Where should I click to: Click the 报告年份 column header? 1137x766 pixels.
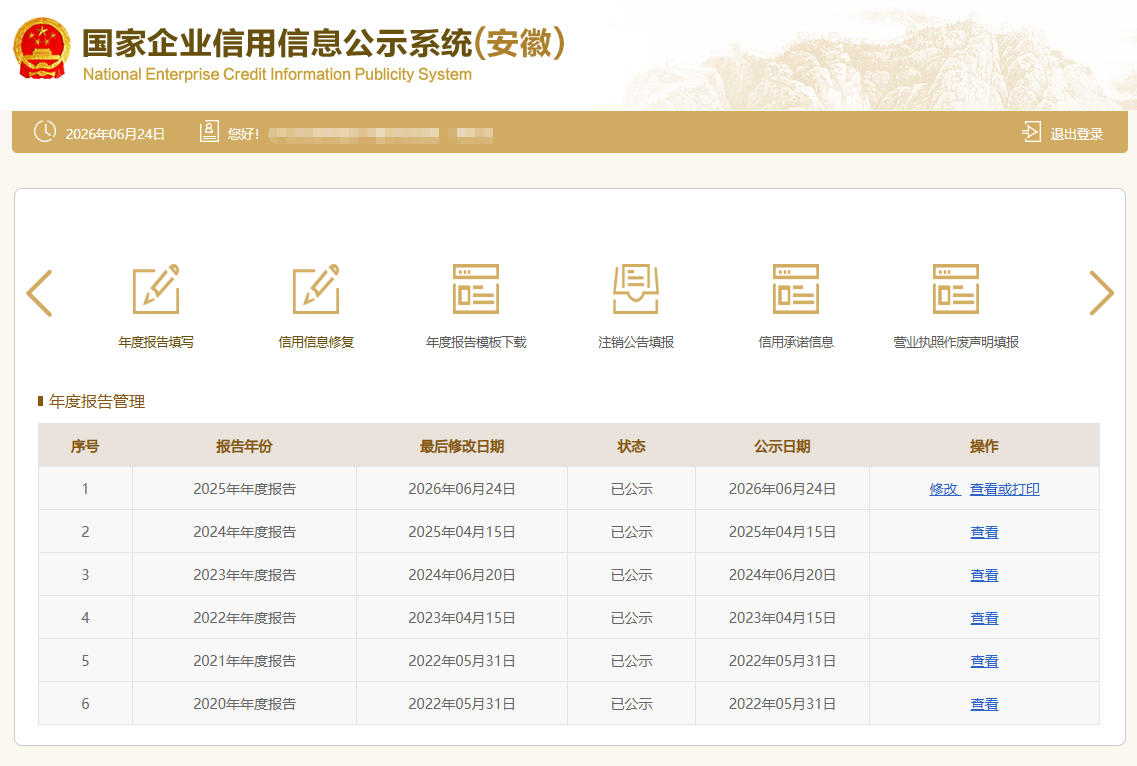pyautogui.click(x=244, y=446)
